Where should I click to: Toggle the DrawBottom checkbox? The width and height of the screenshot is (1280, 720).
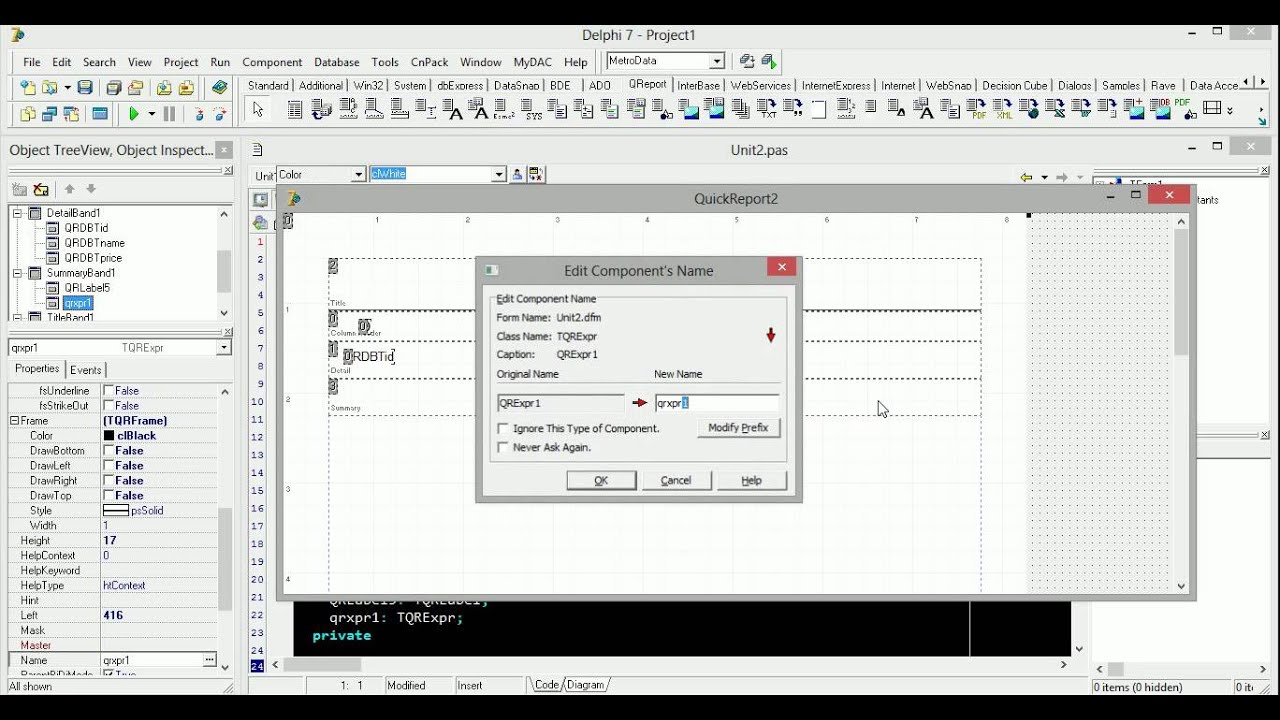tap(108, 451)
